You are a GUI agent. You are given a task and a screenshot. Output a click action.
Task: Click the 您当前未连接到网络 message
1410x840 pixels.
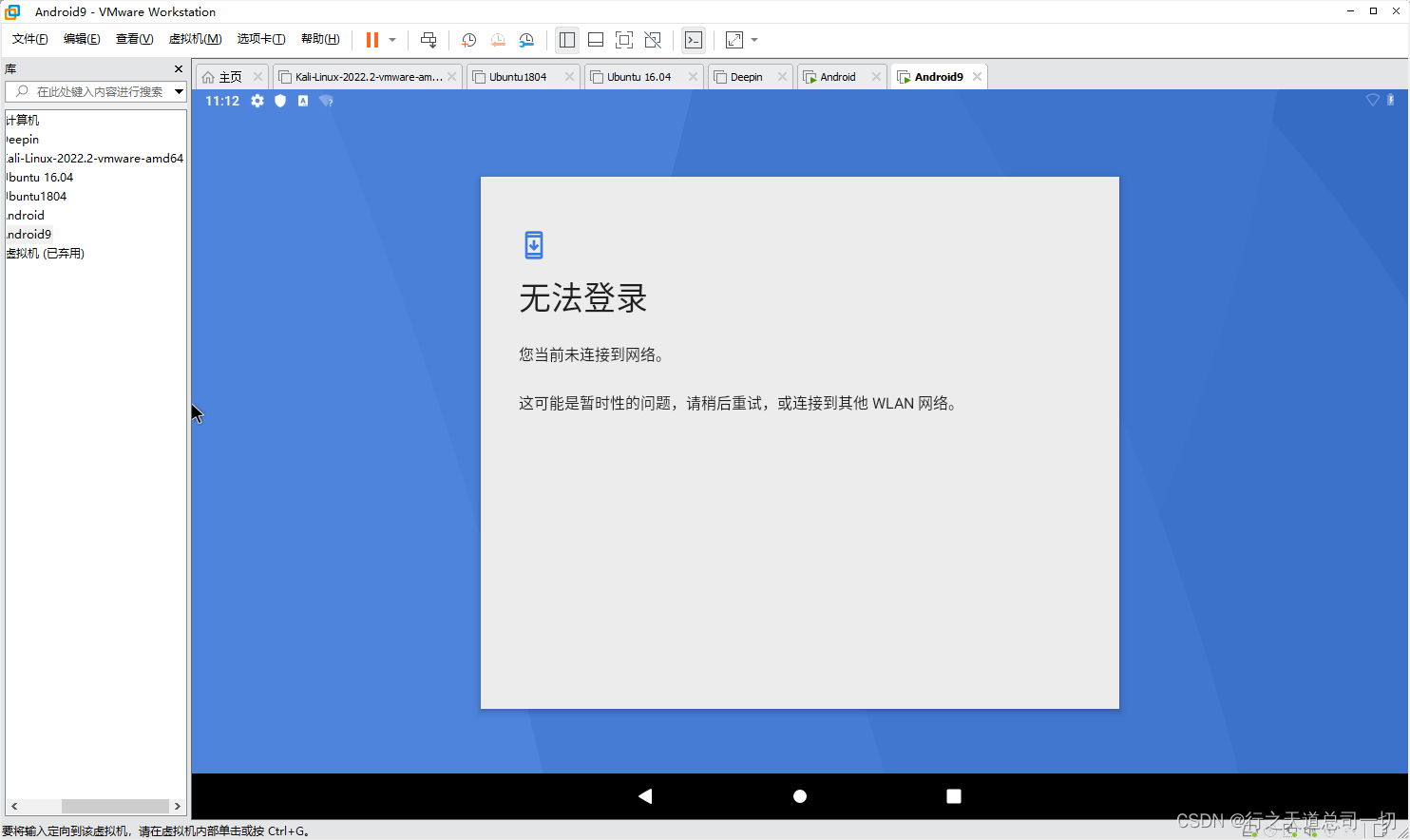pos(591,354)
